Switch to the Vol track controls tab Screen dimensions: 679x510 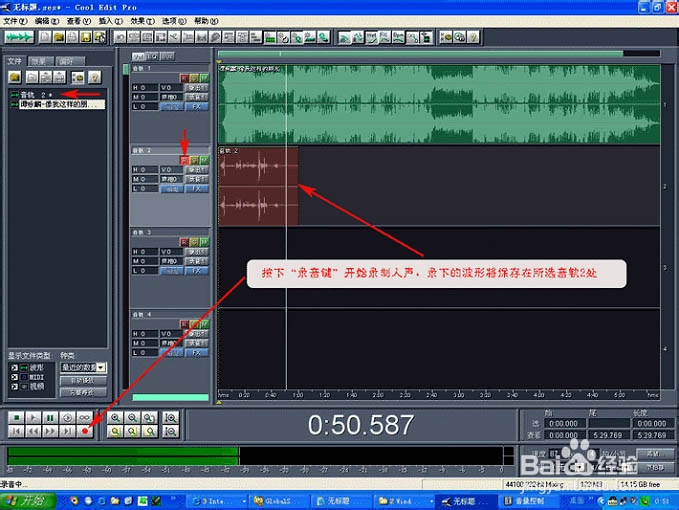pos(138,56)
